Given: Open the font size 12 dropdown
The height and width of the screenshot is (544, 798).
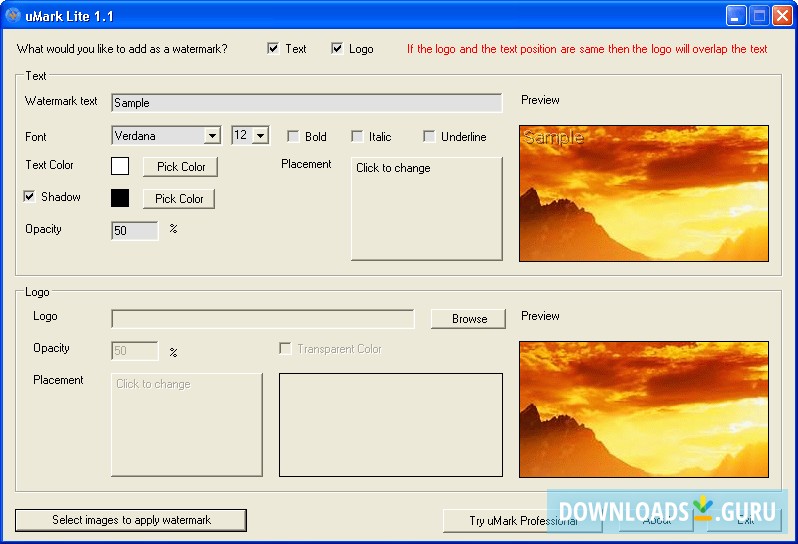Looking at the screenshot, I should (261, 136).
